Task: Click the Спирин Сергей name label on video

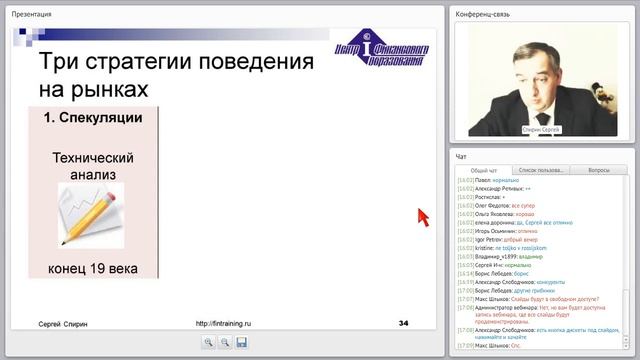Action: (x=542, y=130)
